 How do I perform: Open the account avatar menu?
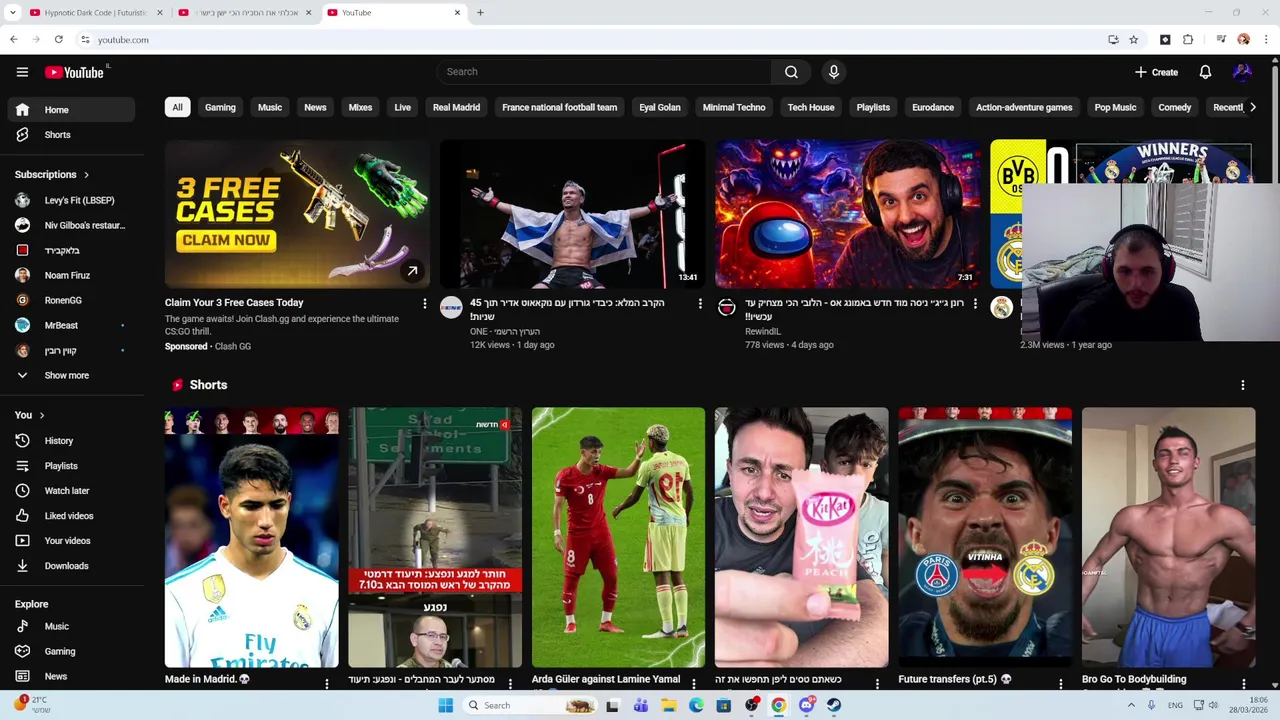[x=1242, y=72]
